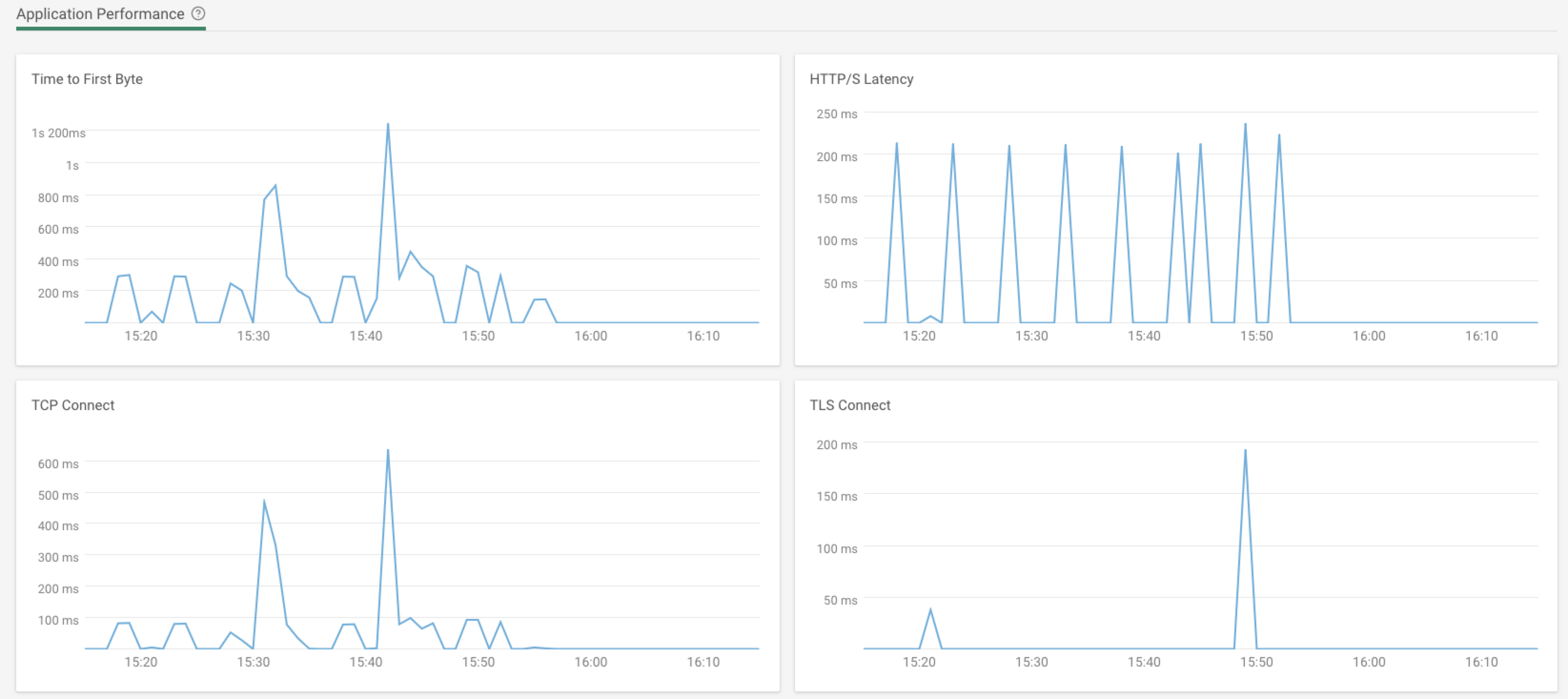Image resolution: width=1568 pixels, height=699 pixels.
Task: Click the 1s 200ms axis label
Action: [59, 133]
